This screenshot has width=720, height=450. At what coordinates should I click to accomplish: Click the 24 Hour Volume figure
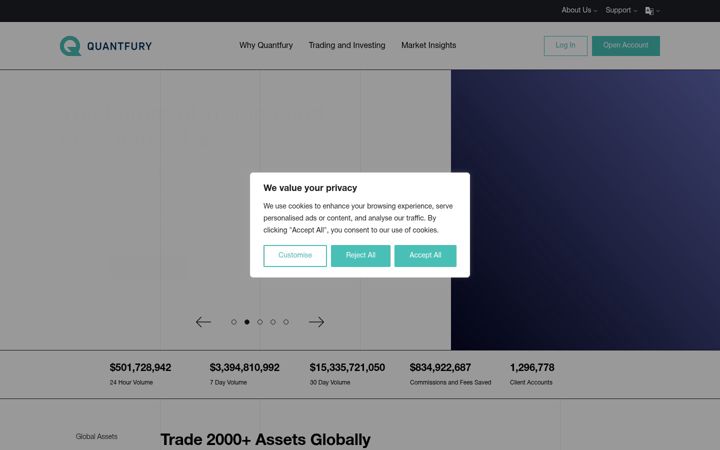tap(141, 367)
